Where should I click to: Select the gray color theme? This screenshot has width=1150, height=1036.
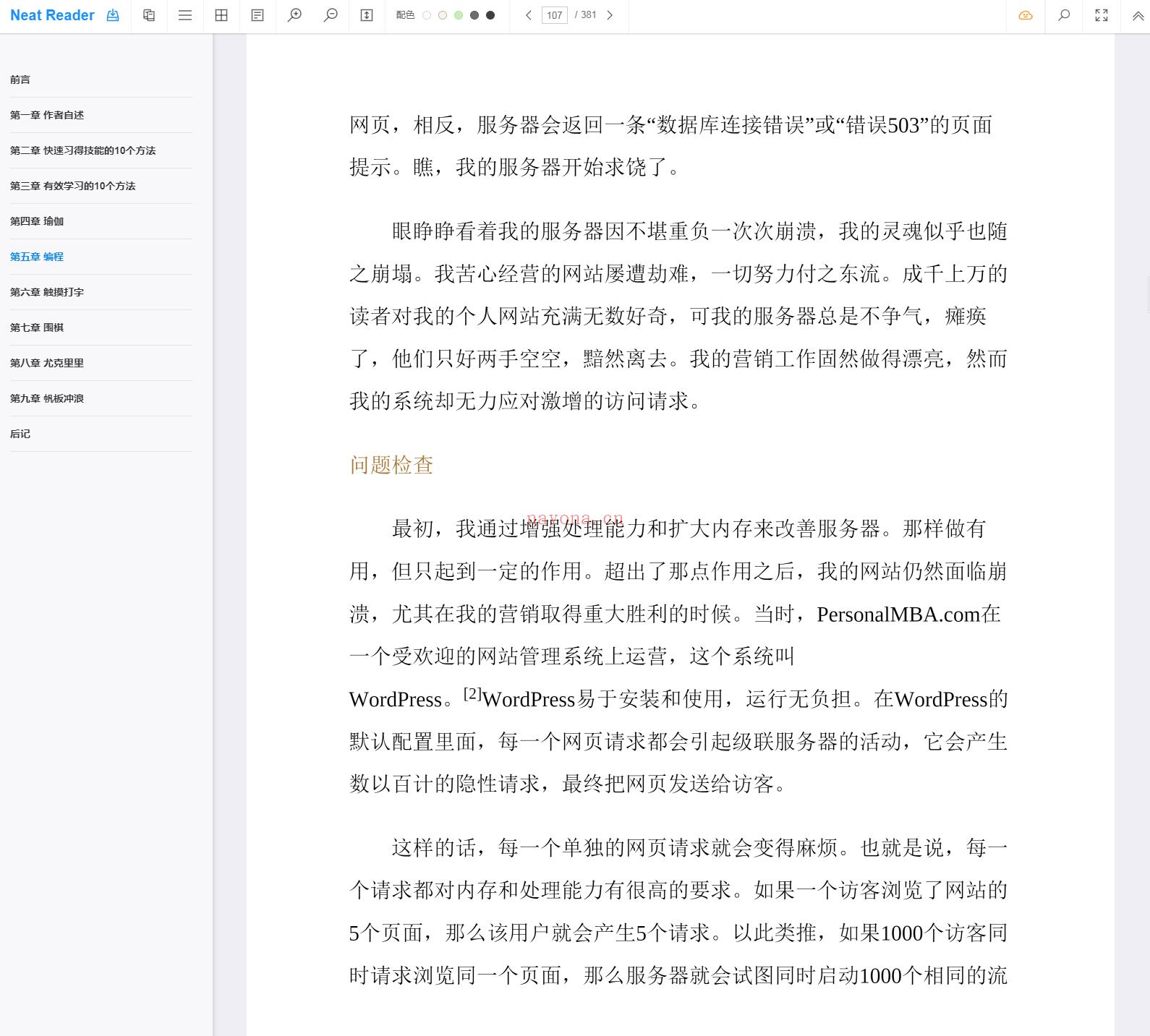(x=474, y=15)
